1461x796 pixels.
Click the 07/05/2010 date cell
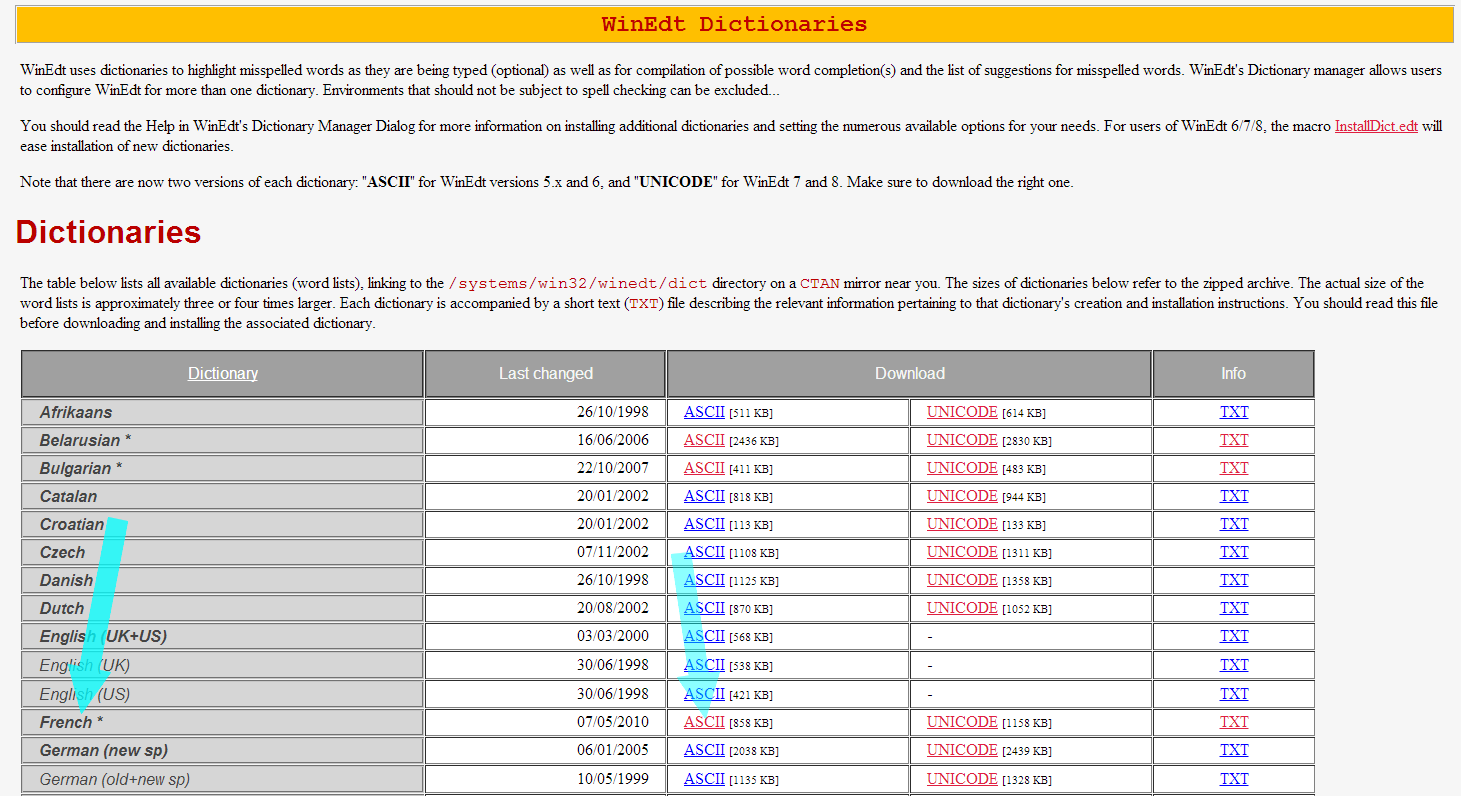pos(546,722)
